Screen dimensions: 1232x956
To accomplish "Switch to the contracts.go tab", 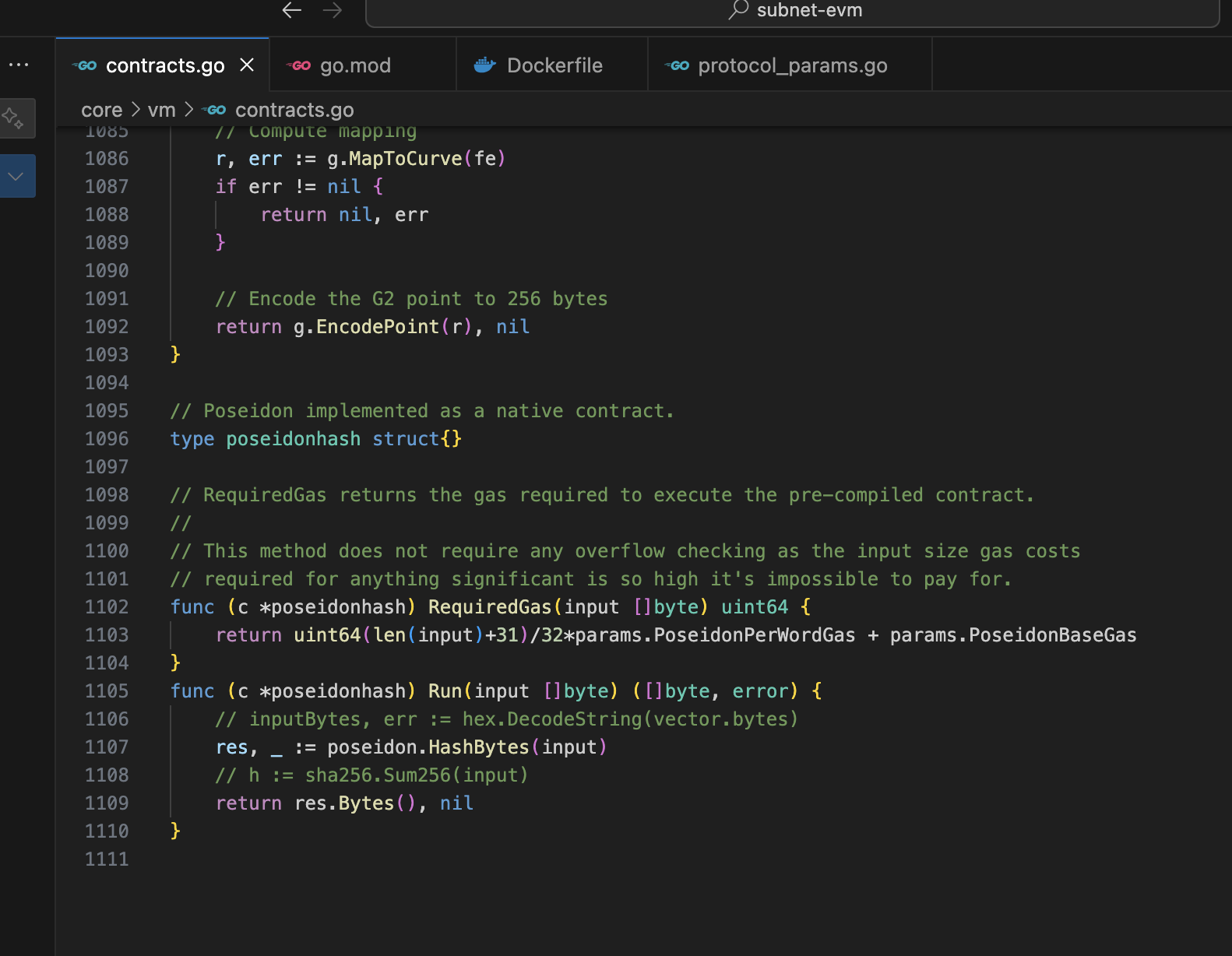I will click(163, 65).
